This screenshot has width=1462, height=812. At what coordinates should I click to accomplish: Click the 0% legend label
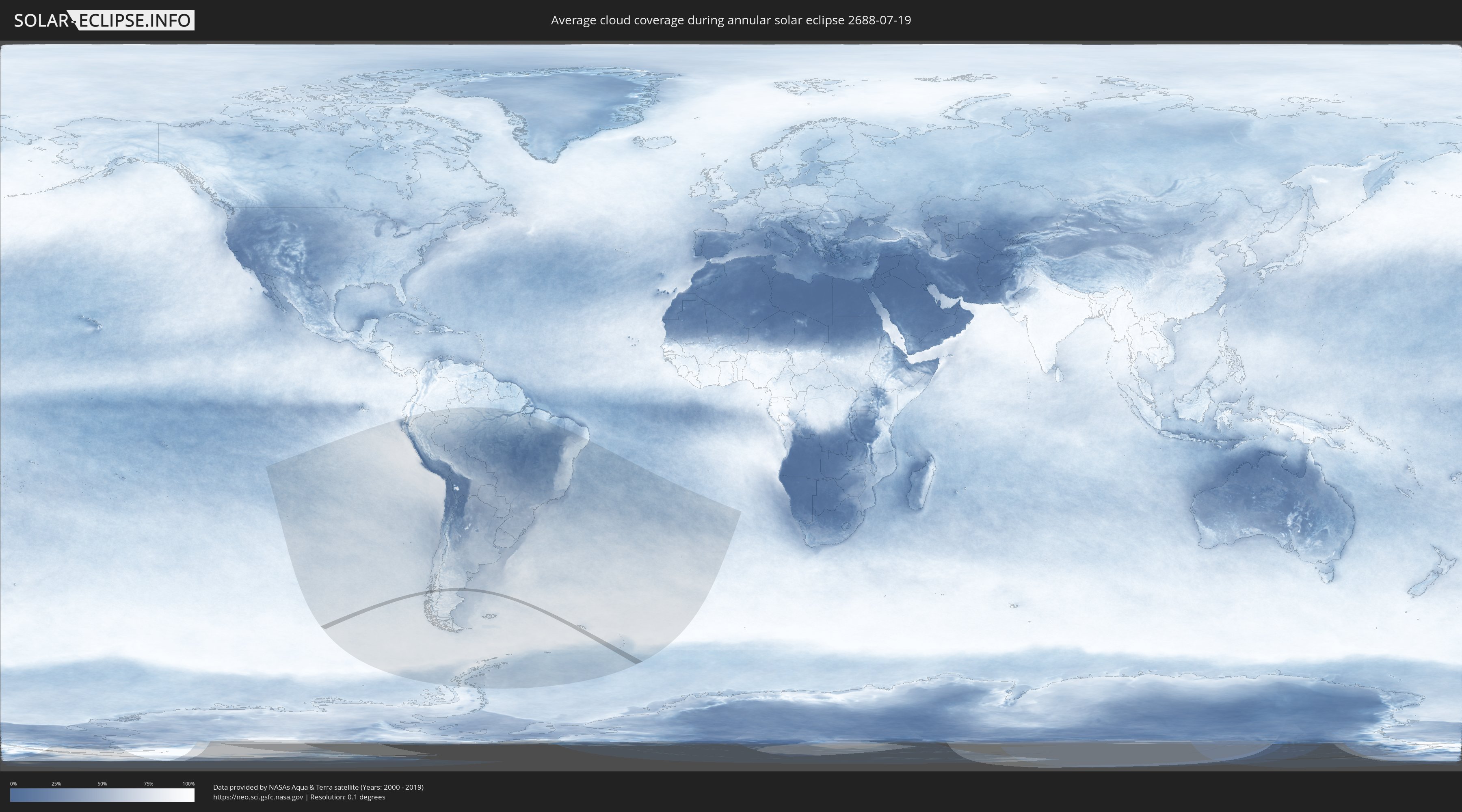point(13,784)
